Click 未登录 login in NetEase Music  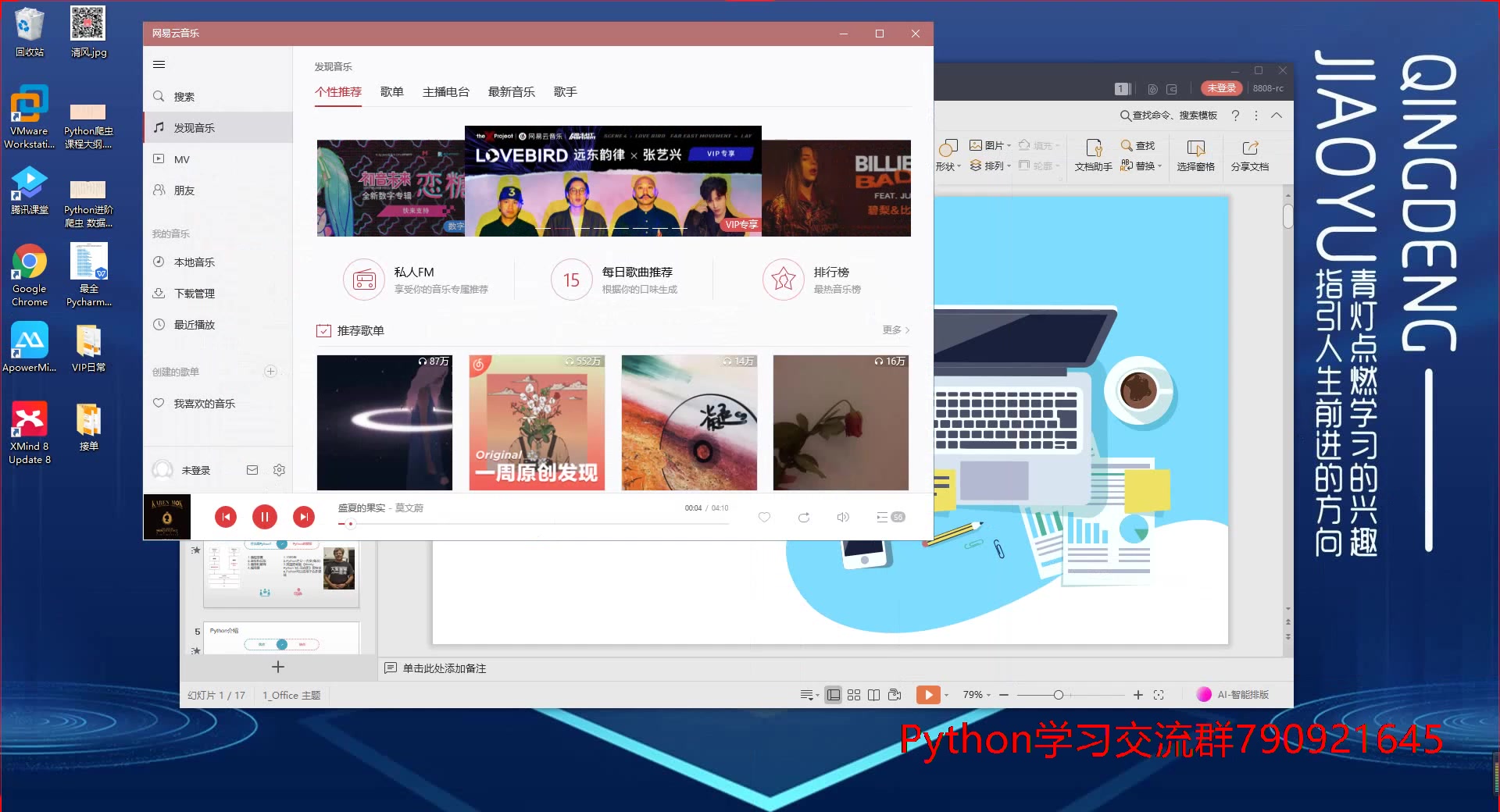click(196, 470)
